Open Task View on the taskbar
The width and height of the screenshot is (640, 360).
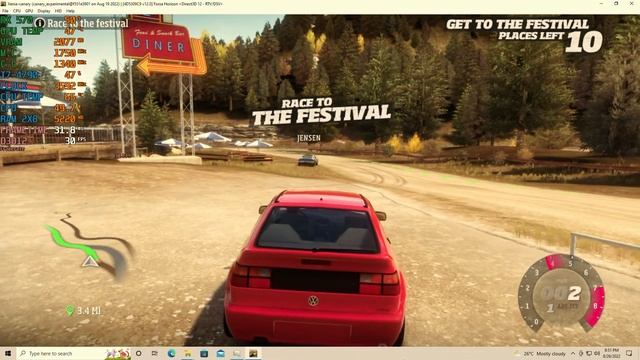point(155,353)
